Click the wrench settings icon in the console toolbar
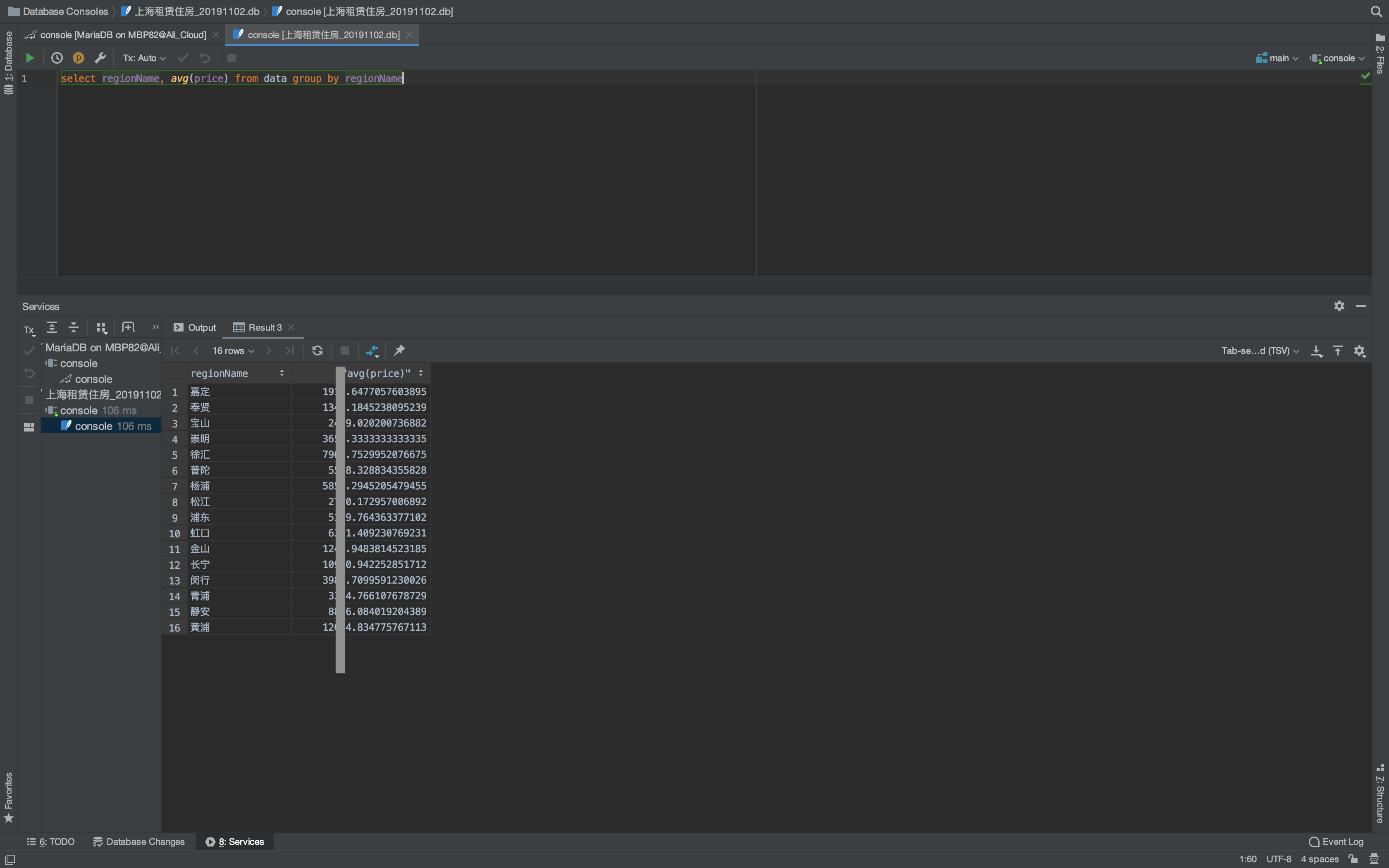The image size is (1389, 868). tap(100, 58)
